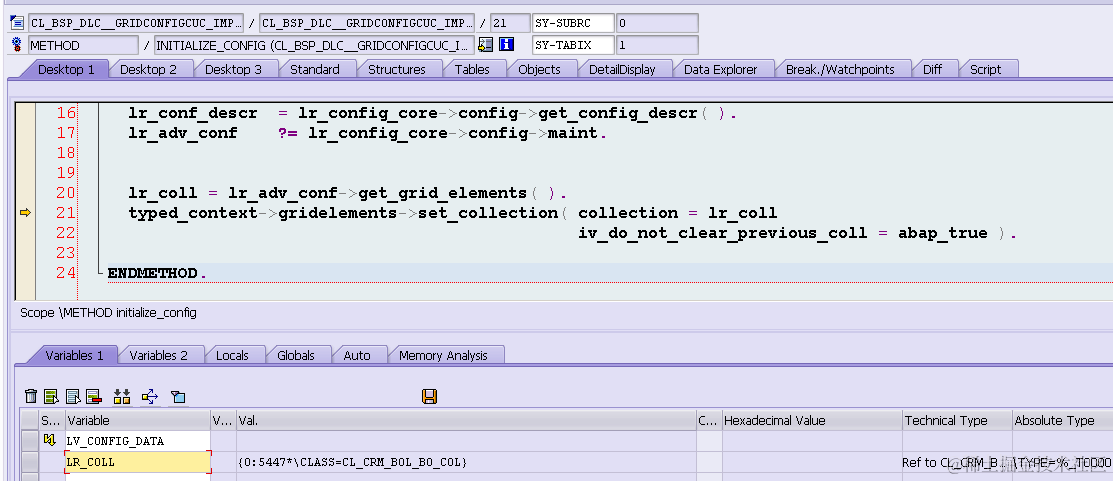This screenshot has height=481, width=1113.
Task: Select the Variables 2 tab
Action: tap(158, 355)
